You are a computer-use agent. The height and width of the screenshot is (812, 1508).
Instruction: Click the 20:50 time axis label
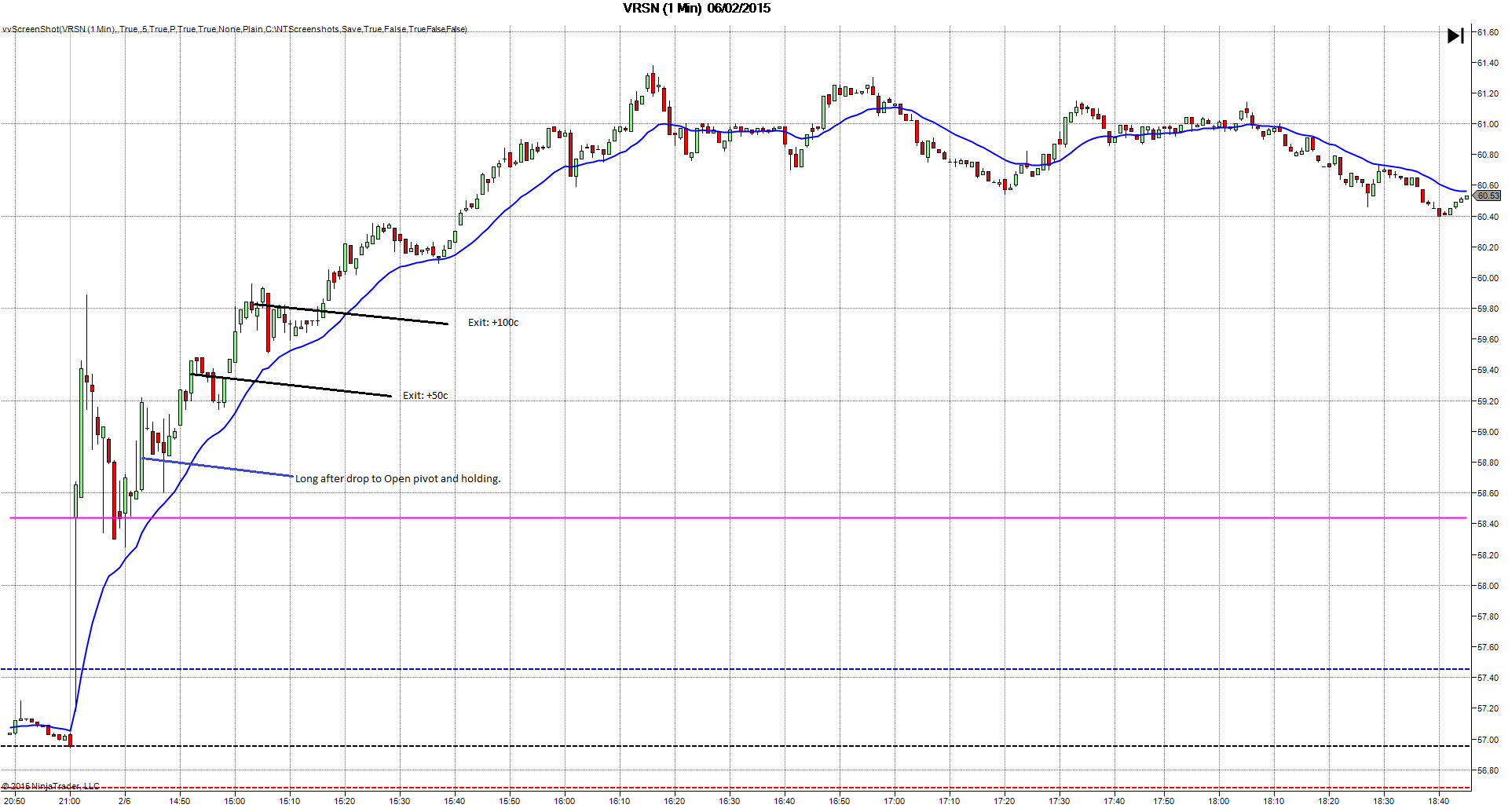pos(14,801)
